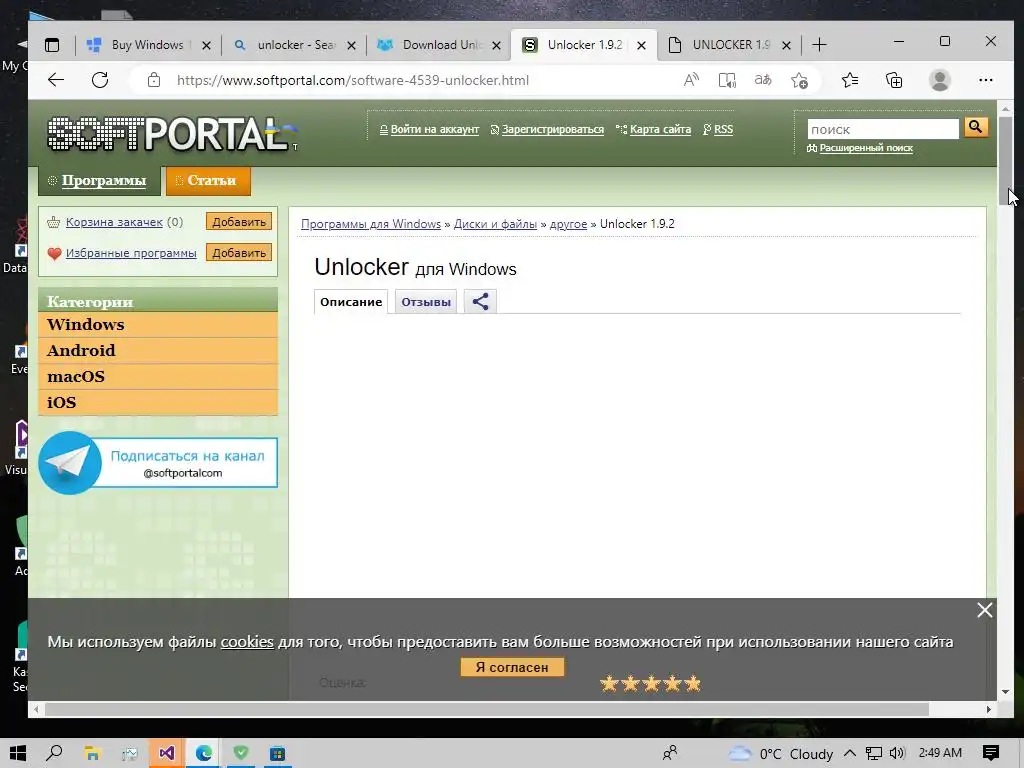Screen dimensions: 1024x768
Task: Close the Unlocker 1.9.2 tab
Action: coord(641,45)
